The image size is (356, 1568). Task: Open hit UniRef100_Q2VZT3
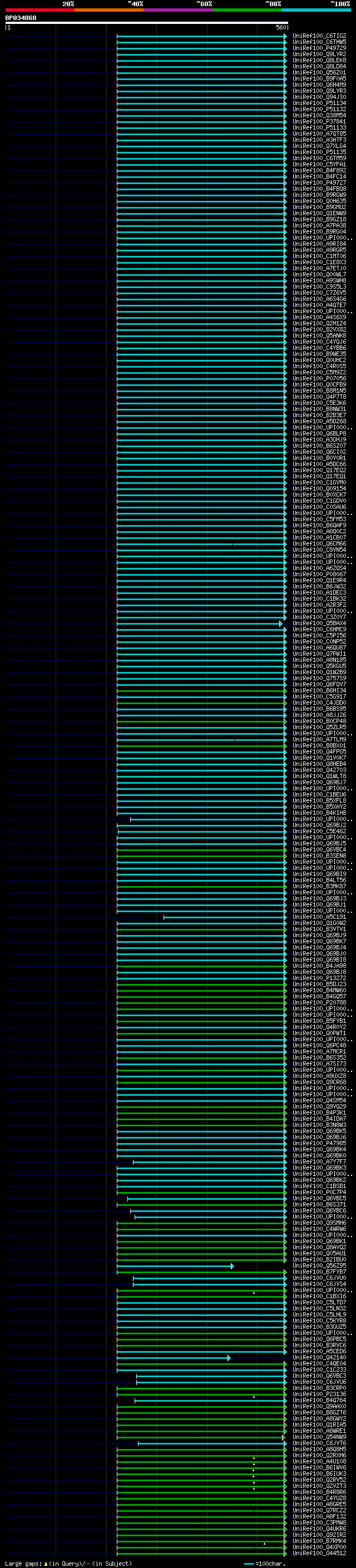coord(319,1486)
